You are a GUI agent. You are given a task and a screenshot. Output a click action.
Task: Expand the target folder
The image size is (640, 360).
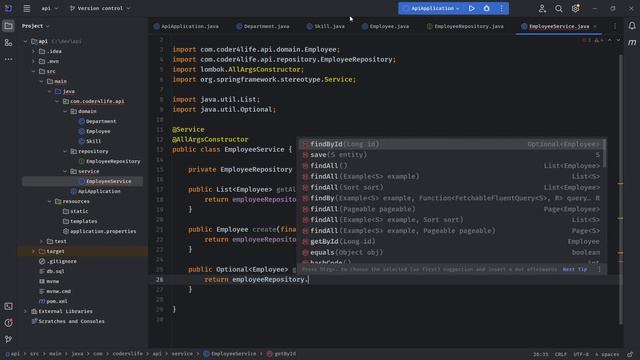[x=33, y=251]
